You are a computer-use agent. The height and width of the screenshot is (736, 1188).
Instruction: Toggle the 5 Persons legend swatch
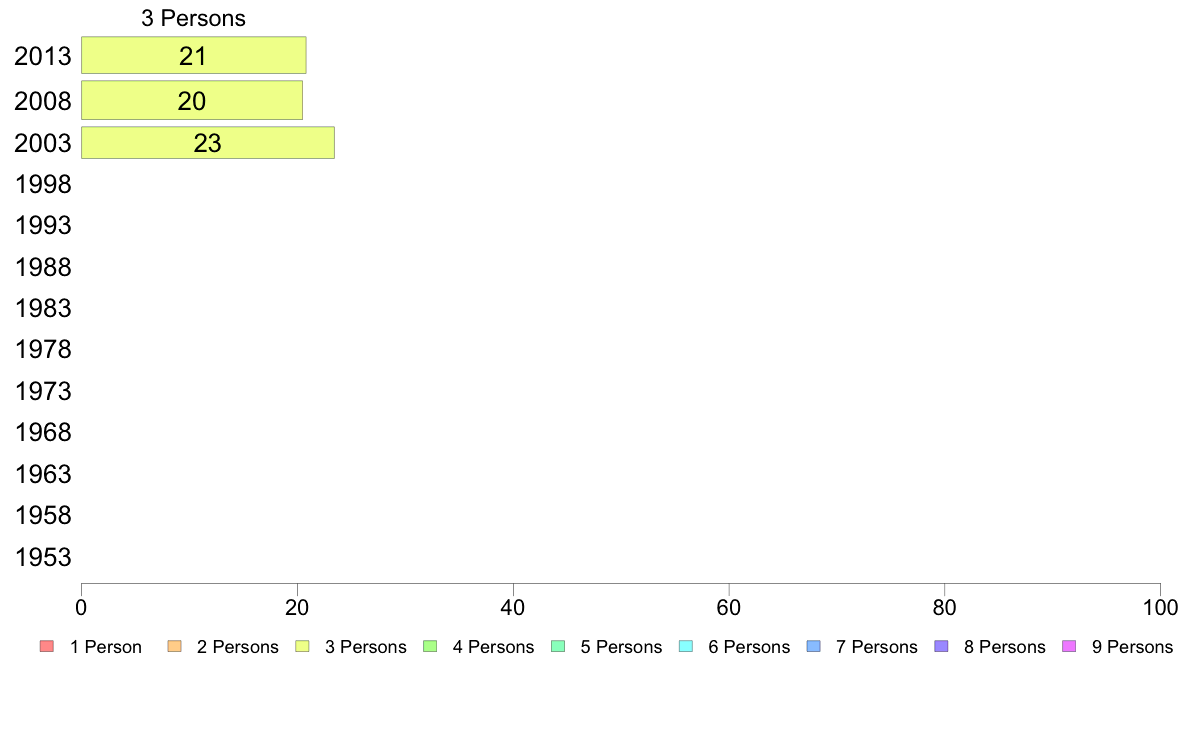pos(558,647)
